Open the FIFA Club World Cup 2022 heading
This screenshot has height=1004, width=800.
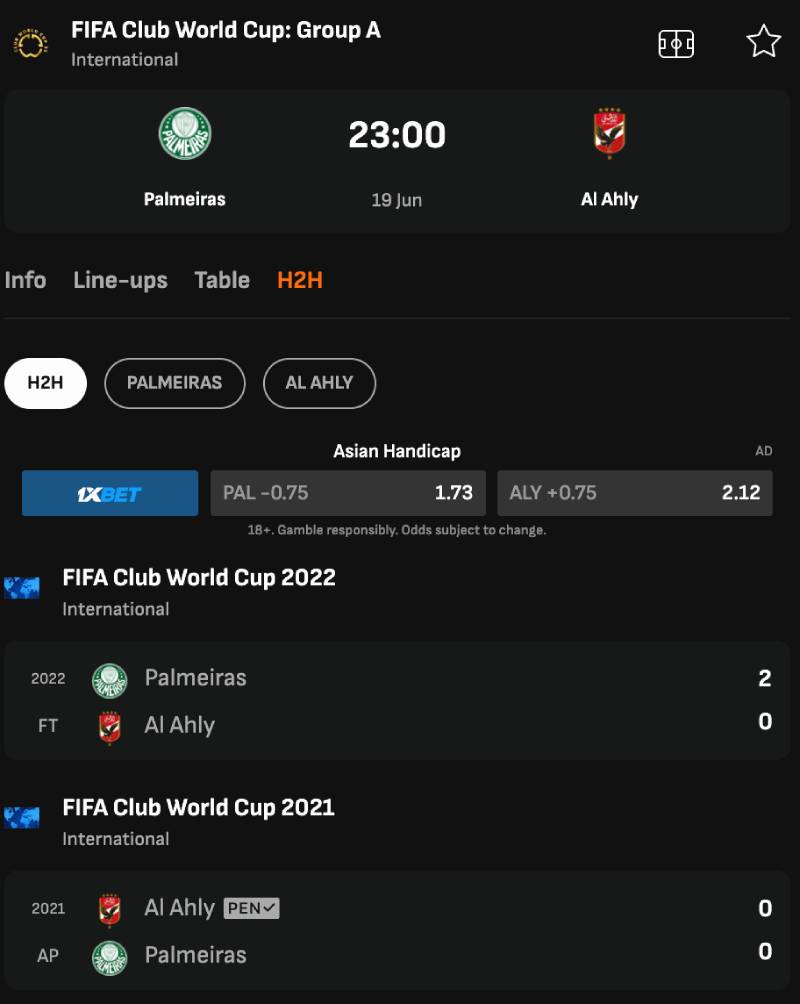[199, 578]
